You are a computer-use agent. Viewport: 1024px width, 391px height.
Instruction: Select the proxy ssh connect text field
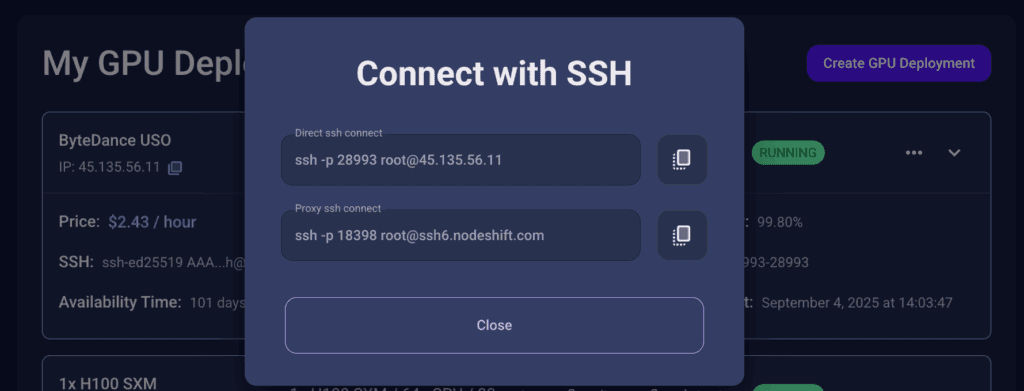coord(461,235)
